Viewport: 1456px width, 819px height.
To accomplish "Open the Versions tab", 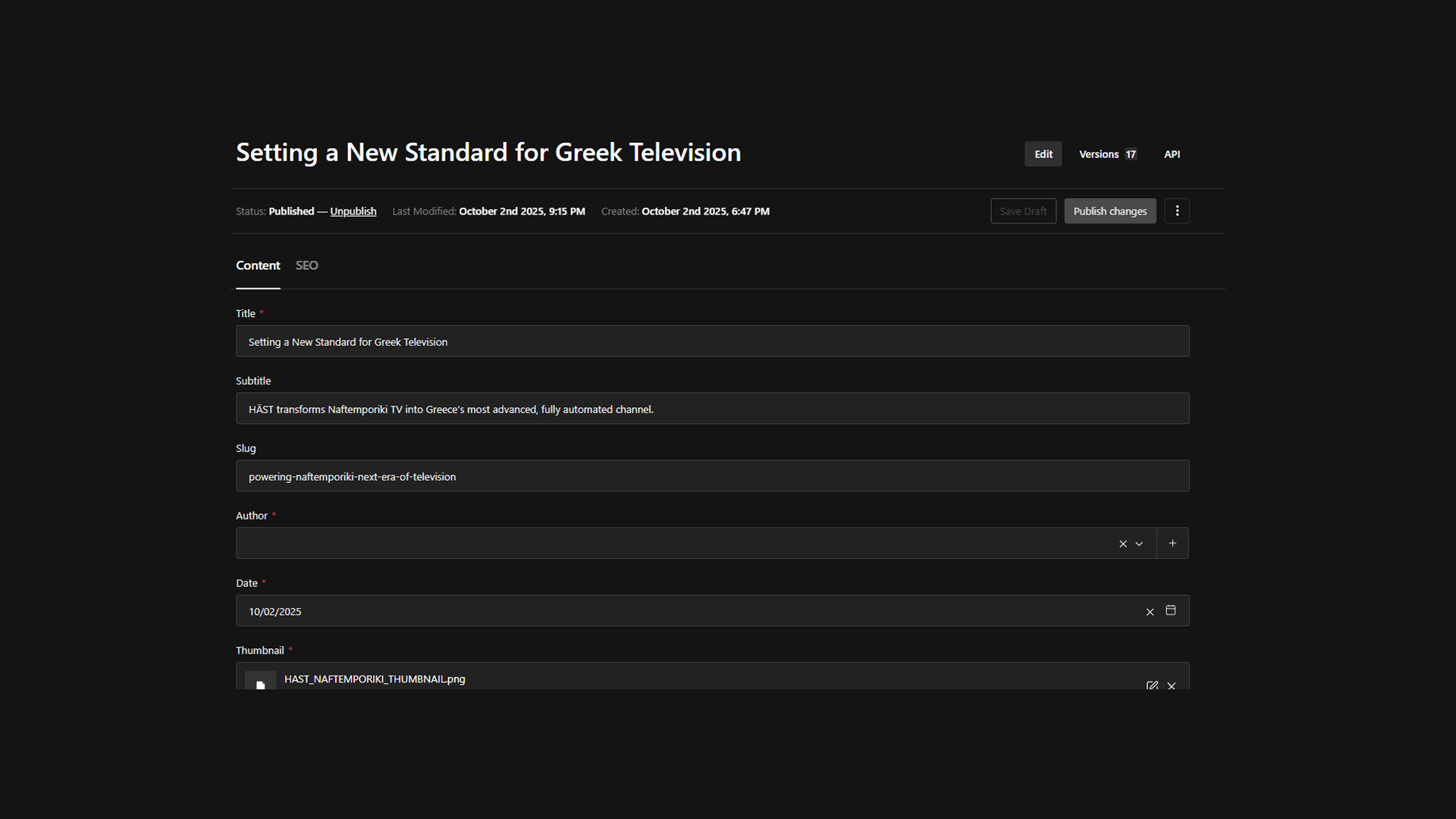I will click(1107, 154).
